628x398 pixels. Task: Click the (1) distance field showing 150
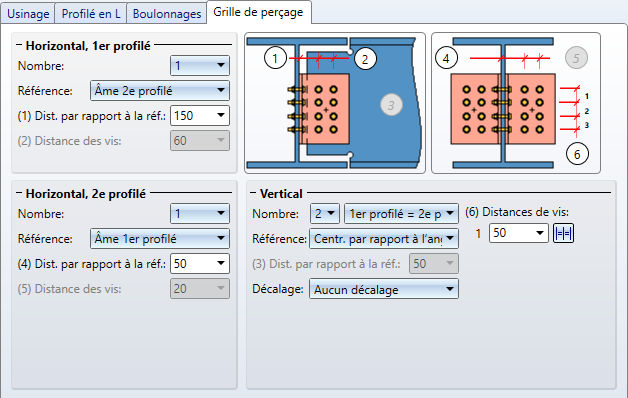click(x=200, y=116)
